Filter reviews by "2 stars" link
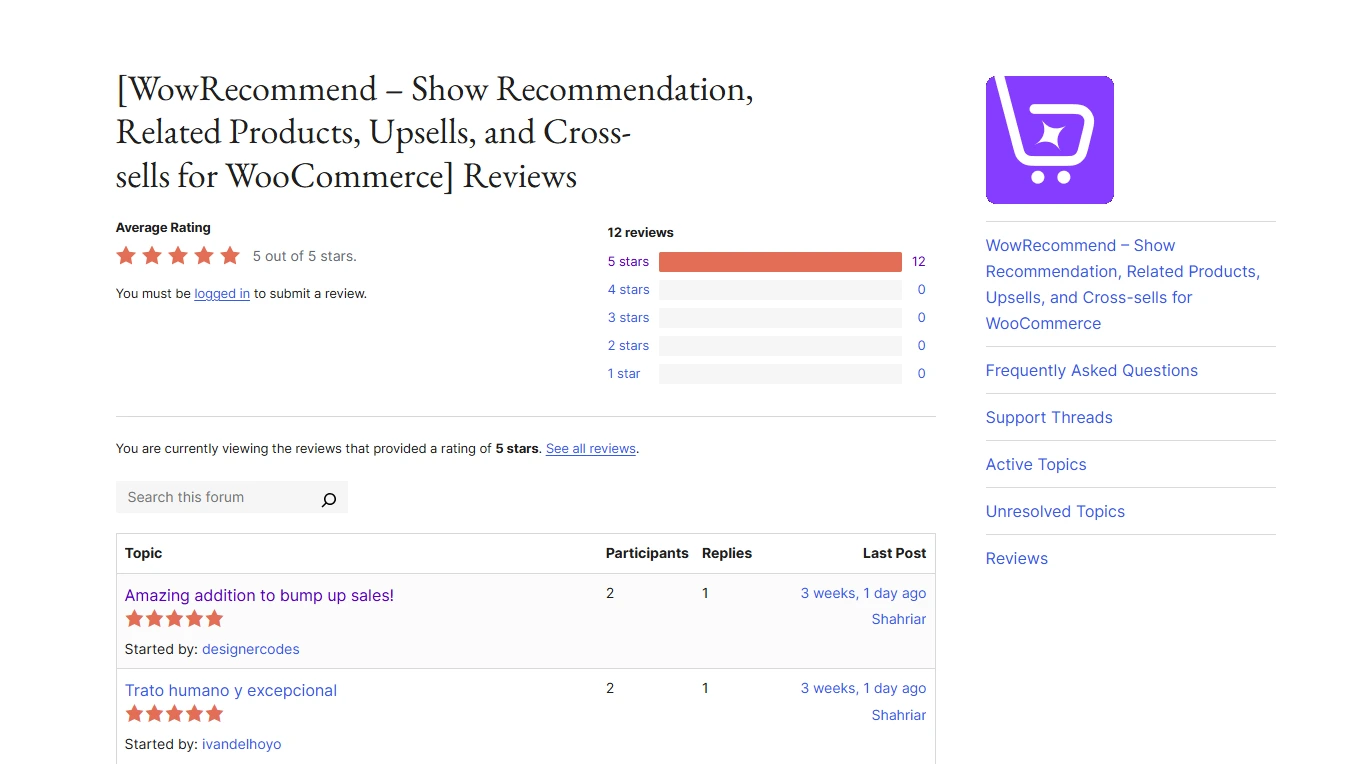Viewport: 1361px width, 764px height. (628, 346)
